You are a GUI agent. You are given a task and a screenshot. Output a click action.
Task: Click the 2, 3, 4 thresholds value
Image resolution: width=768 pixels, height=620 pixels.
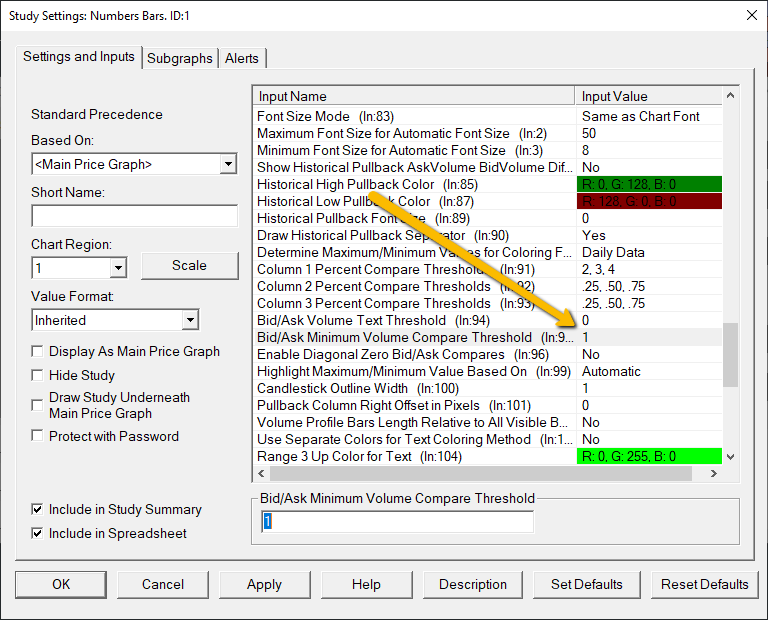[x=598, y=269]
